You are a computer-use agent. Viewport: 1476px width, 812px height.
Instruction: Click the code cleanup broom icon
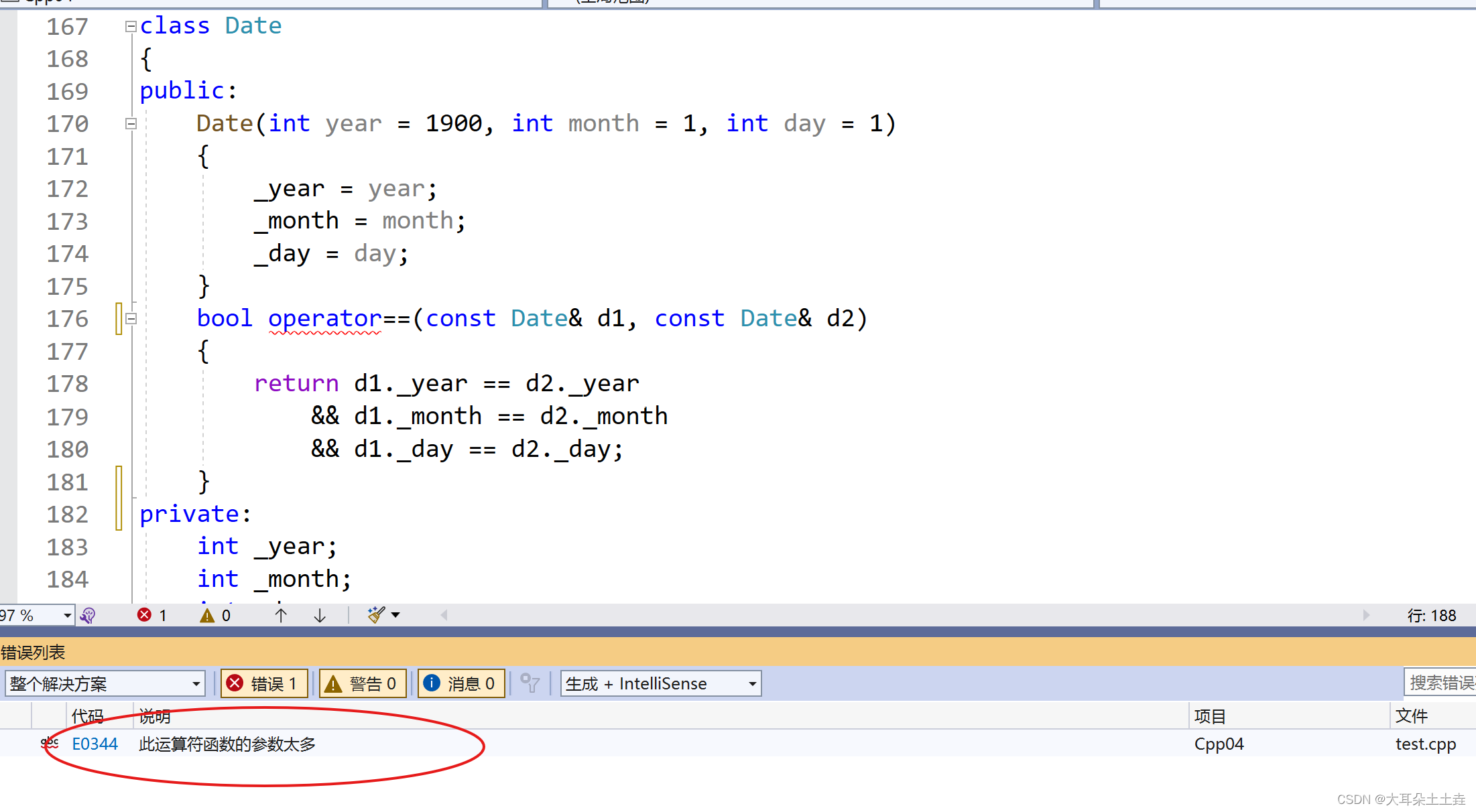tap(376, 614)
